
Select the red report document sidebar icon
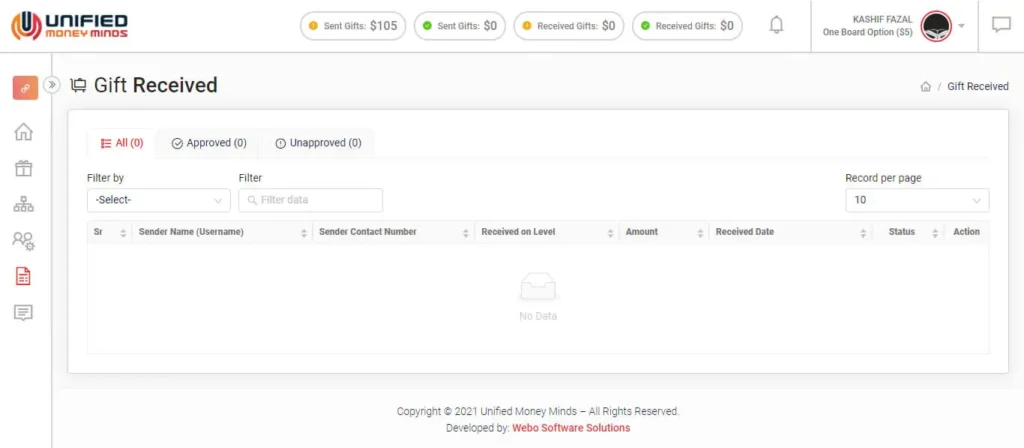click(x=23, y=277)
